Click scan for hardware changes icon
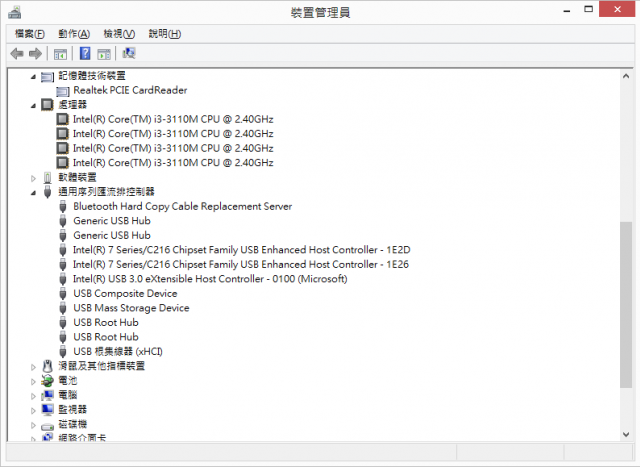 tap(129, 53)
